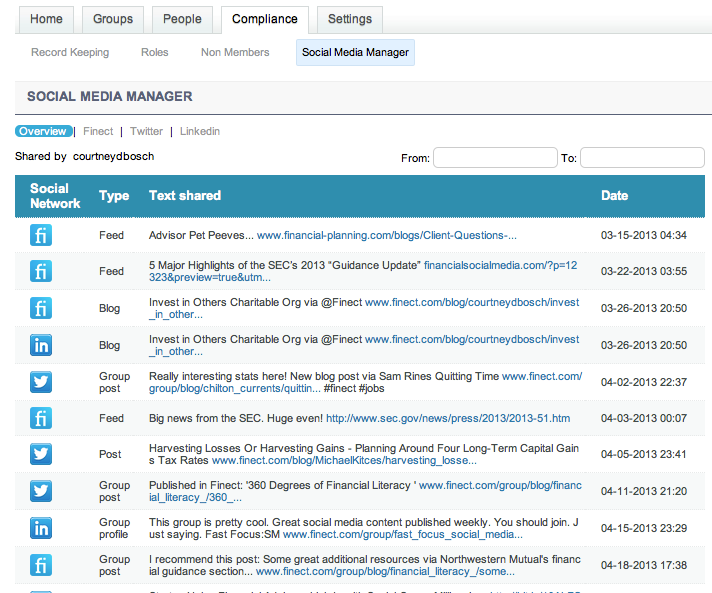Click Finect icon beside SEC Guidance Update feed
The image size is (712, 593).
[x=41, y=271]
